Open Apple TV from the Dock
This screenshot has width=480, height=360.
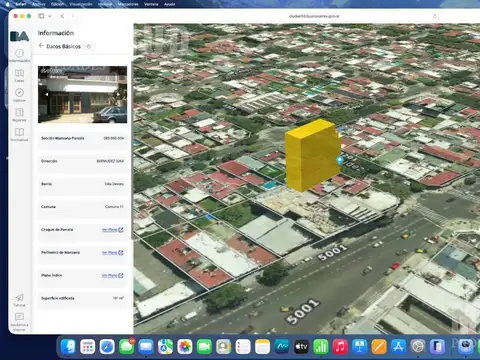click(x=301, y=347)
